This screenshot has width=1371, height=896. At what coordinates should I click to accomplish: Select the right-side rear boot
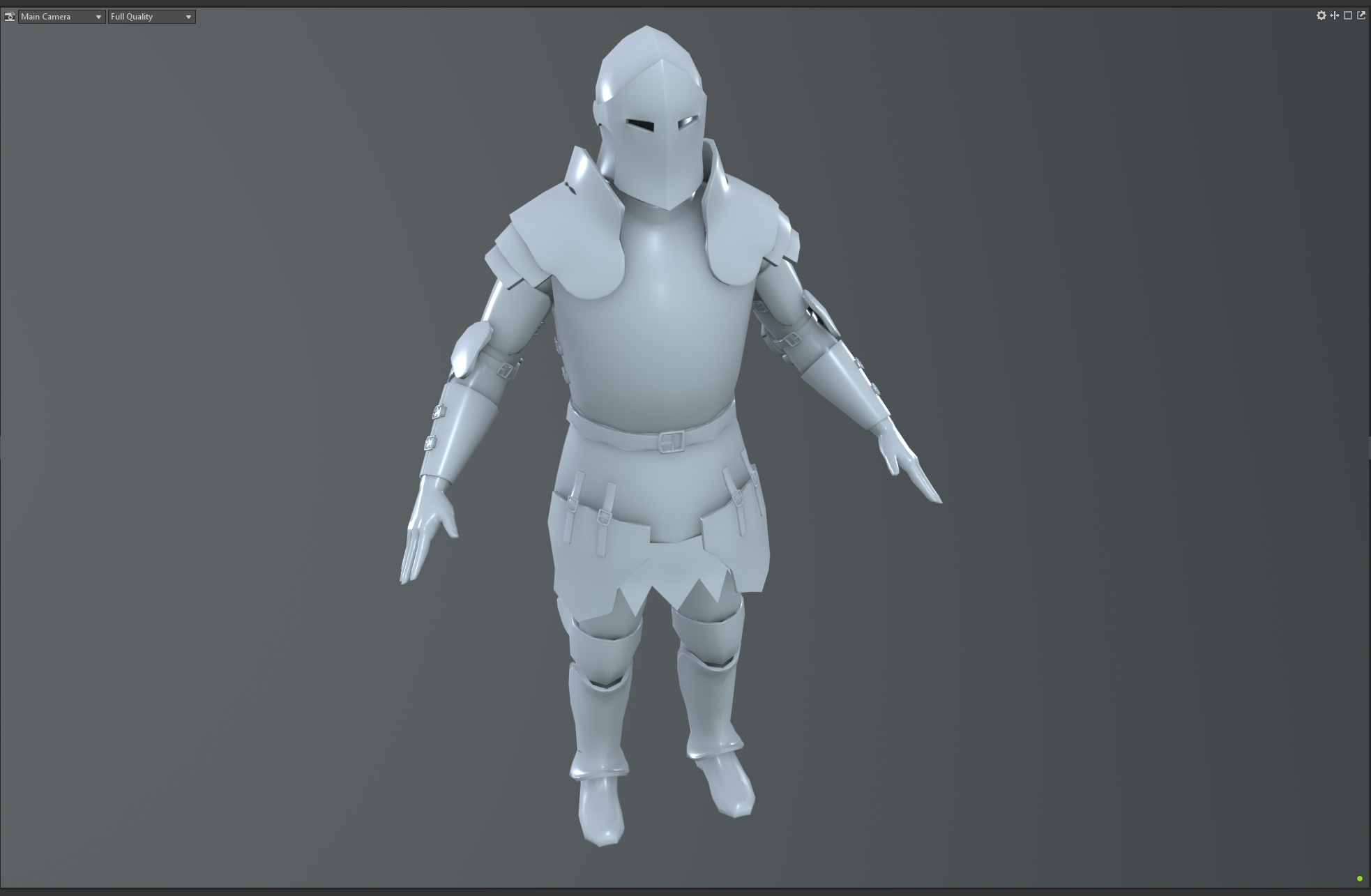click(729, 788)
